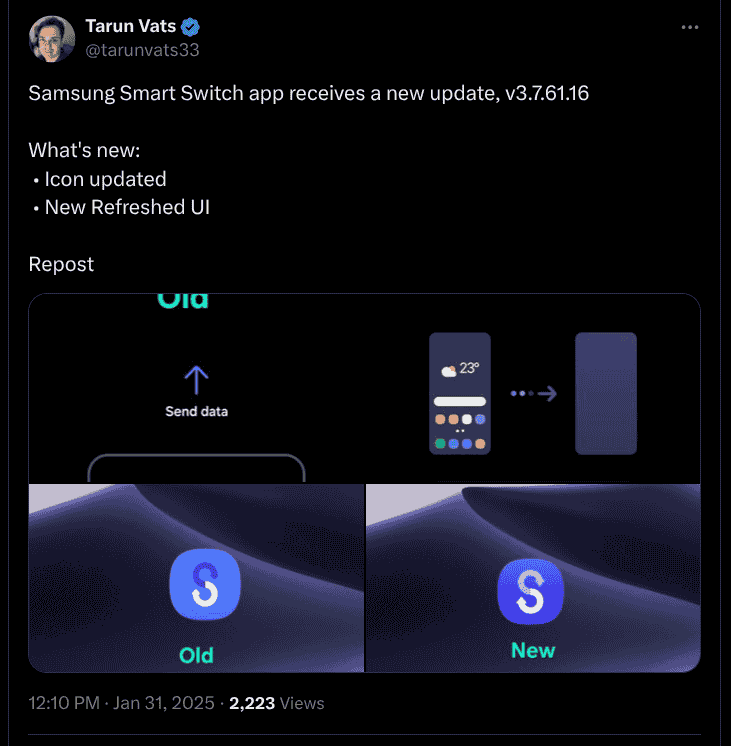731x746 pixels.
Task: Click the "Repost" text in tweet
Action: (x=61, y=264)
